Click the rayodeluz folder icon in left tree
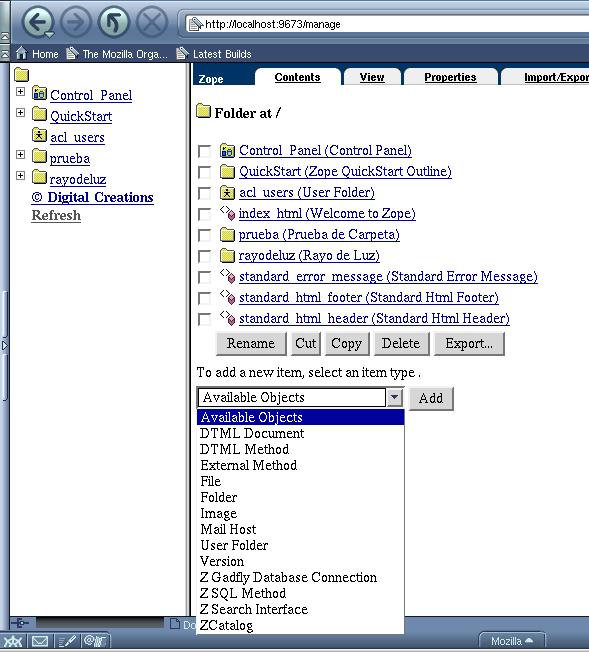Screen dimensions: 589x652 tap(40, 177)
